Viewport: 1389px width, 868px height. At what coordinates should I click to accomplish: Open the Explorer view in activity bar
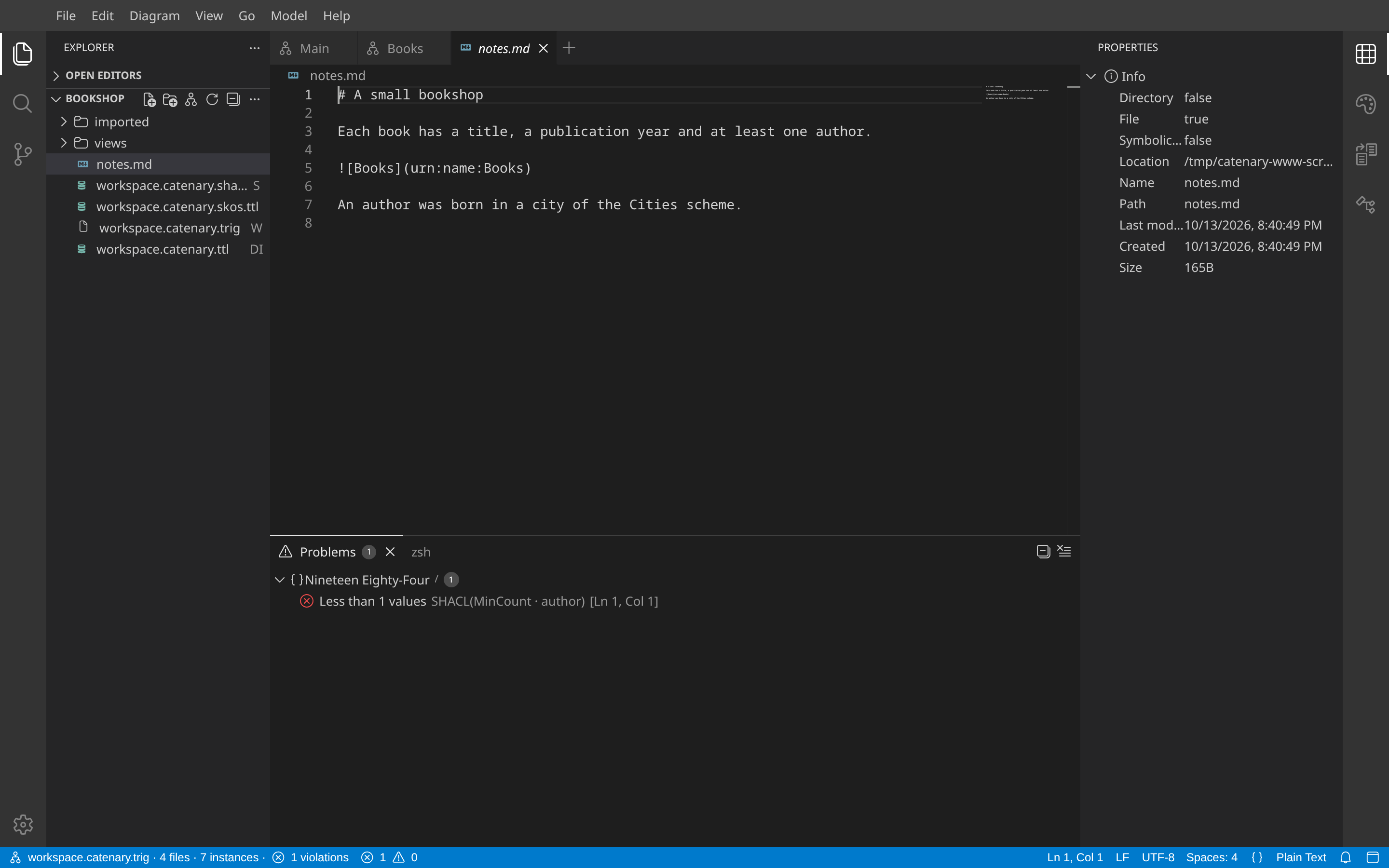point(22,54)
